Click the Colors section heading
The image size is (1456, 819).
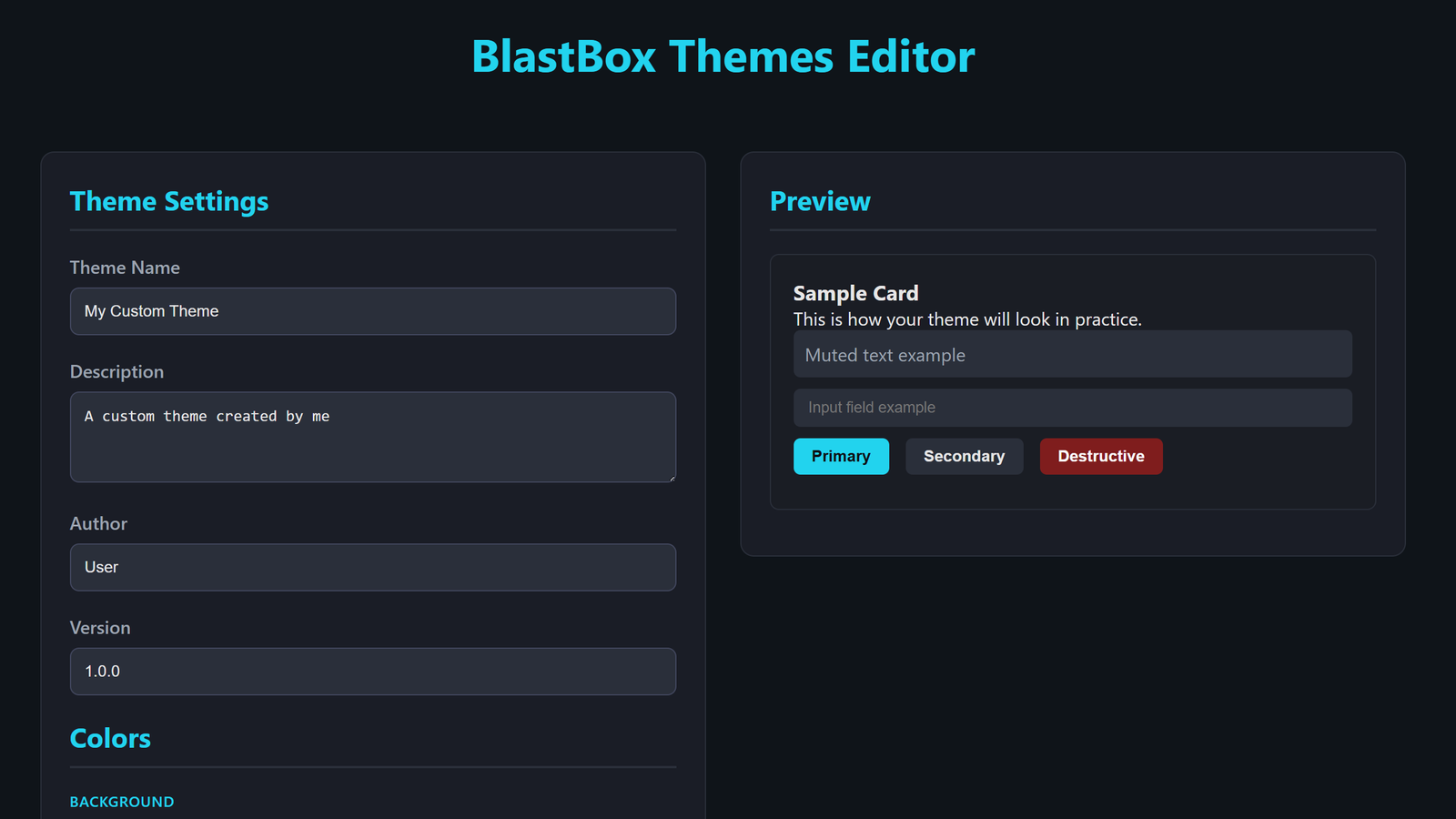109,738
